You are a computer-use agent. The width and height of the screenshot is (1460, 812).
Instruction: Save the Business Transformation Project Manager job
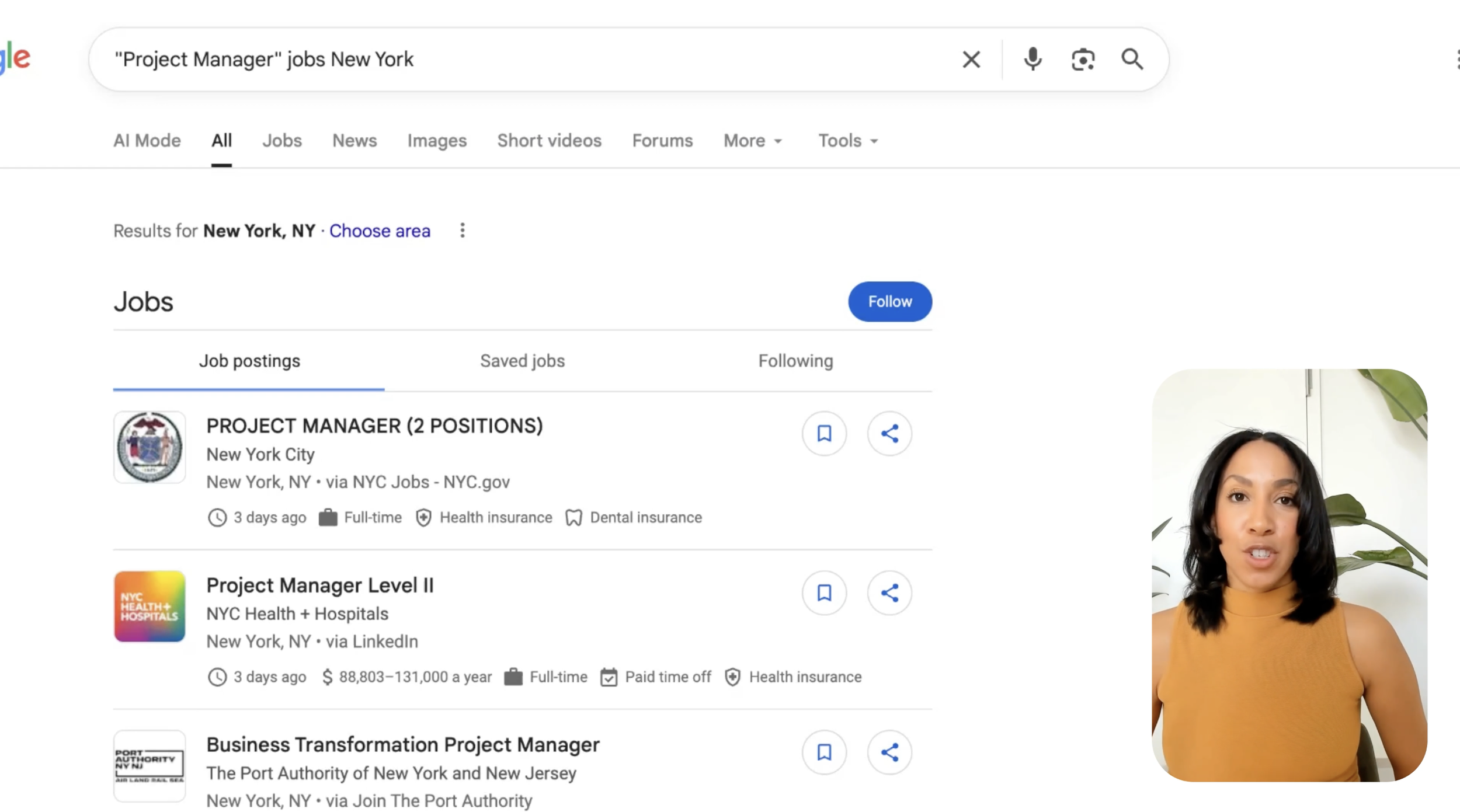[824, 752]
